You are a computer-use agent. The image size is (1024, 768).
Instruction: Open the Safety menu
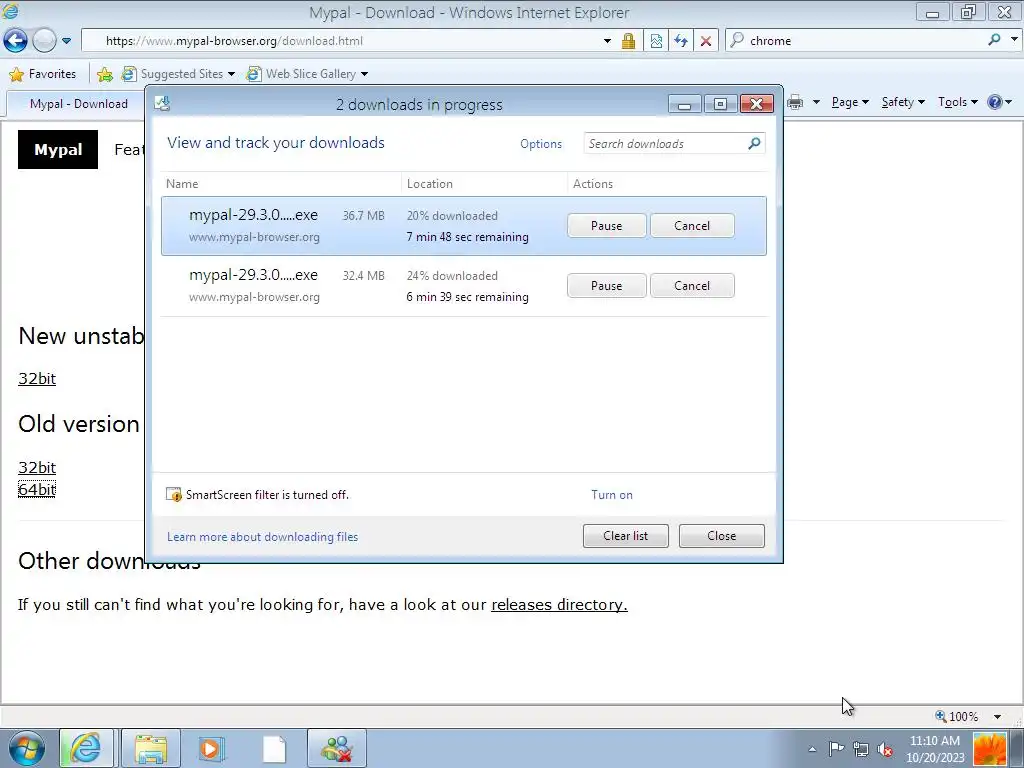coord(903,102)
